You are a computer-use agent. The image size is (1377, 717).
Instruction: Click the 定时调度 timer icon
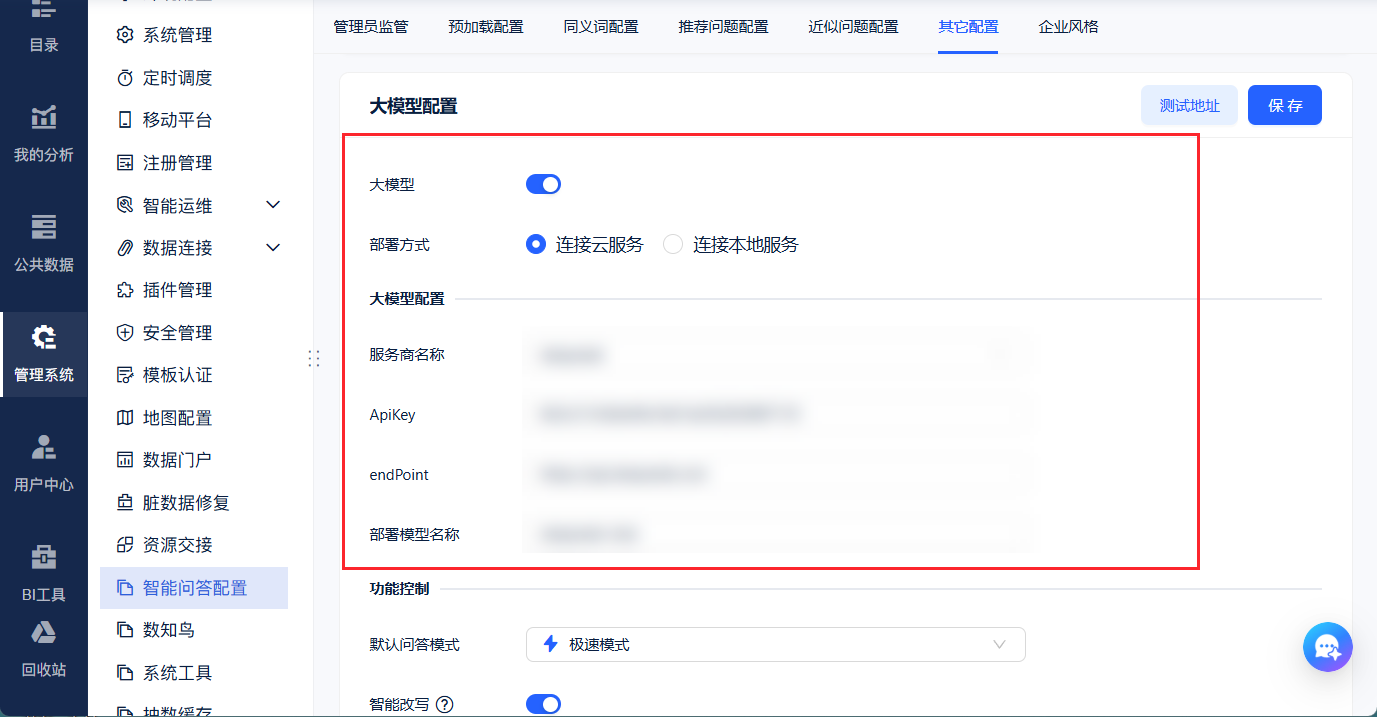pos(125,78)
